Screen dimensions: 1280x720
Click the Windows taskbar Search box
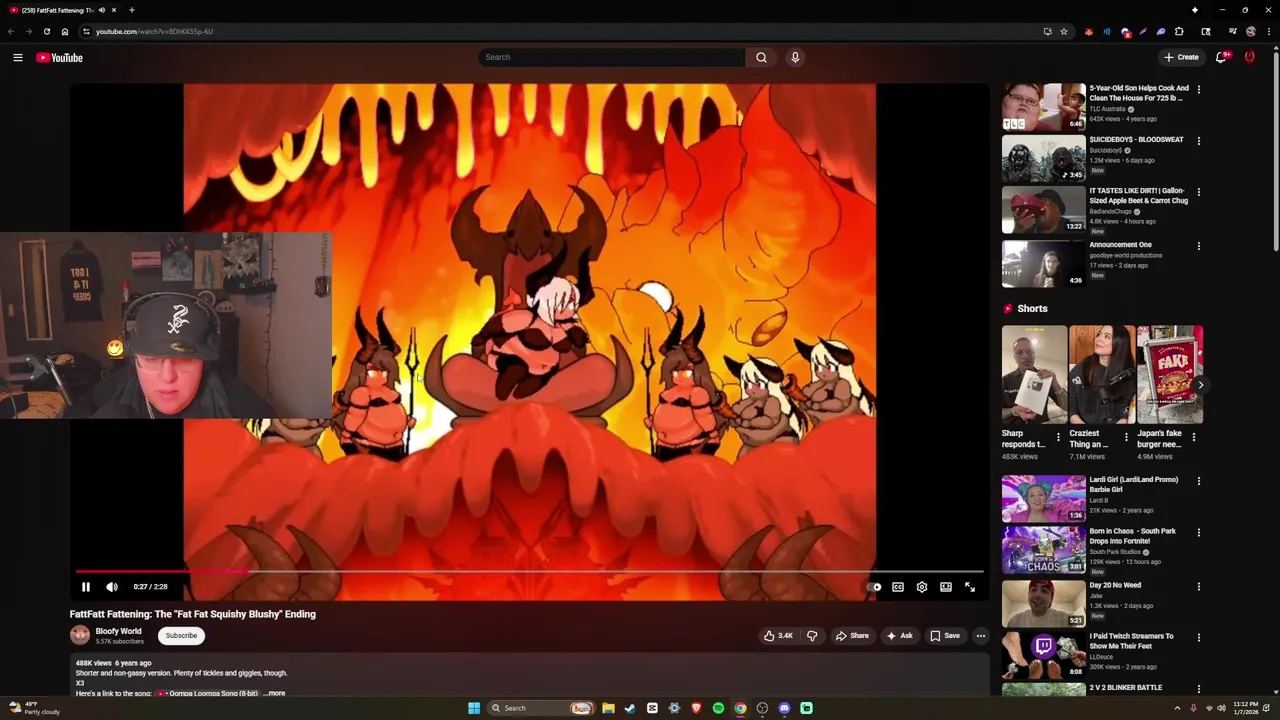click(x=541, y=708)
